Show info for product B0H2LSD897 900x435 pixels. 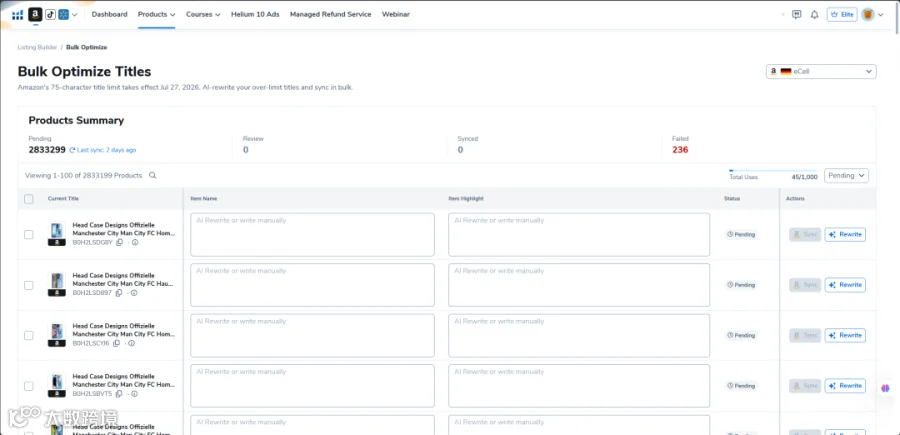click(134, 293)
